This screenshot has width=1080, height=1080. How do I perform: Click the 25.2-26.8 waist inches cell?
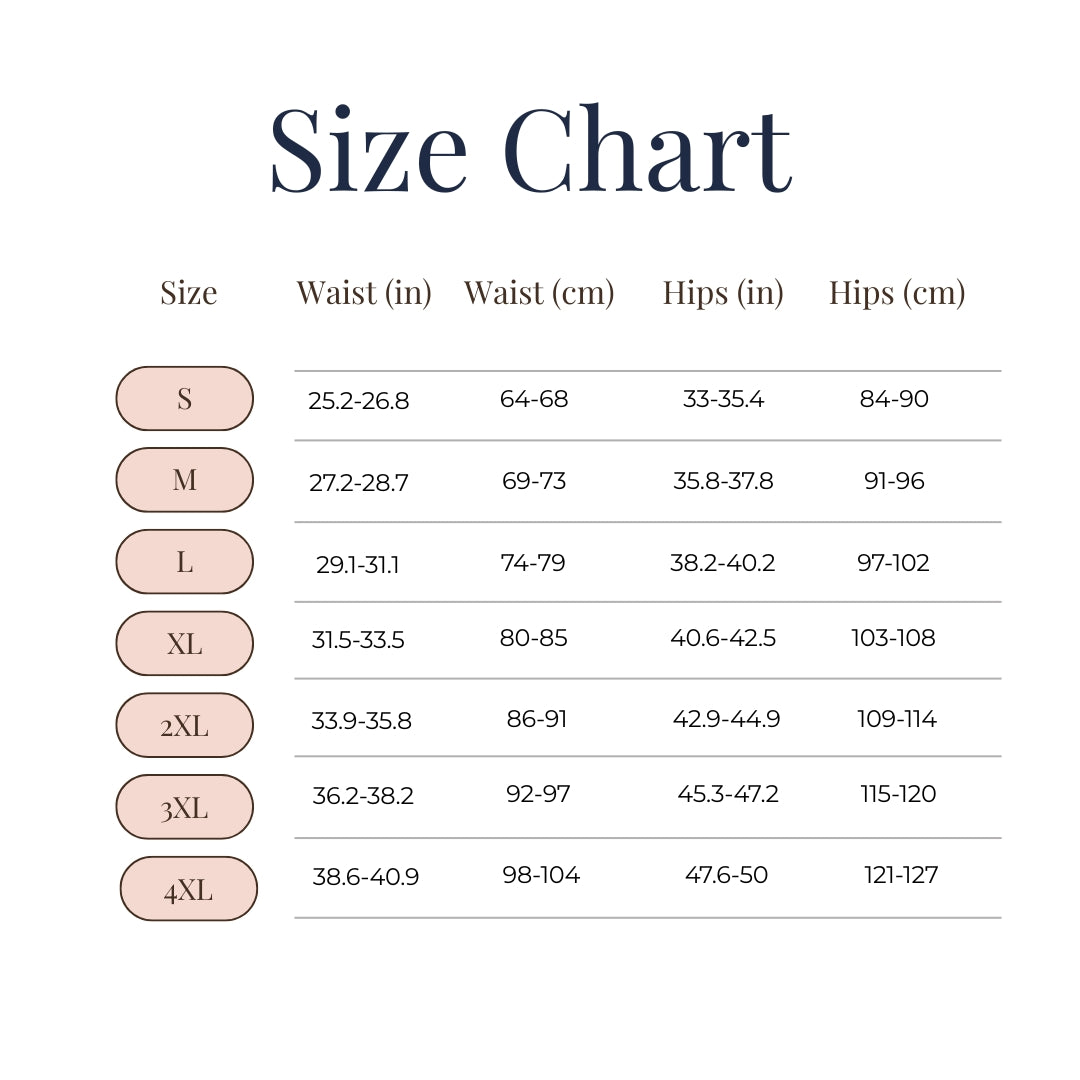(x=358, y=402)
